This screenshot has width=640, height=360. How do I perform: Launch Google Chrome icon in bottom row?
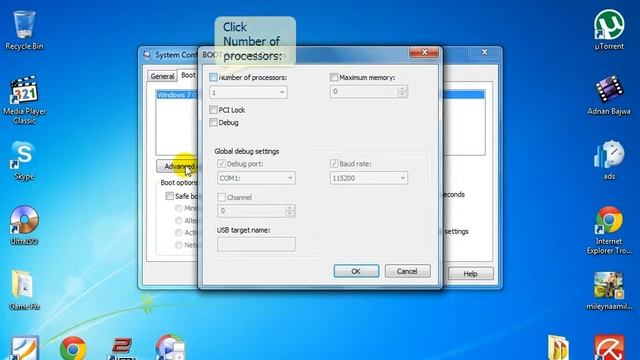(73, 348)
